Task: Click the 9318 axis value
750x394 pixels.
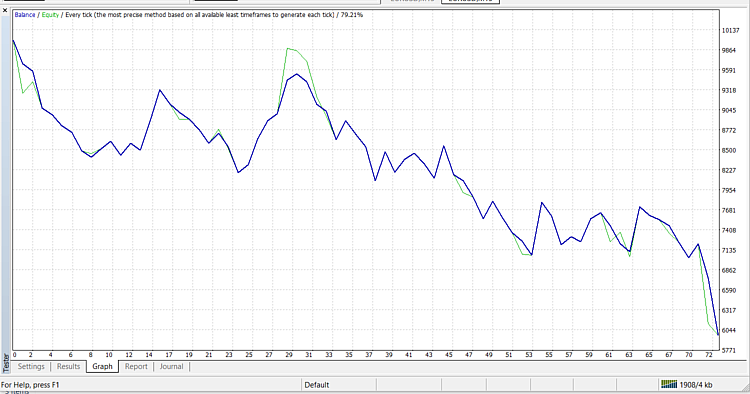Action: coord(729,90)
